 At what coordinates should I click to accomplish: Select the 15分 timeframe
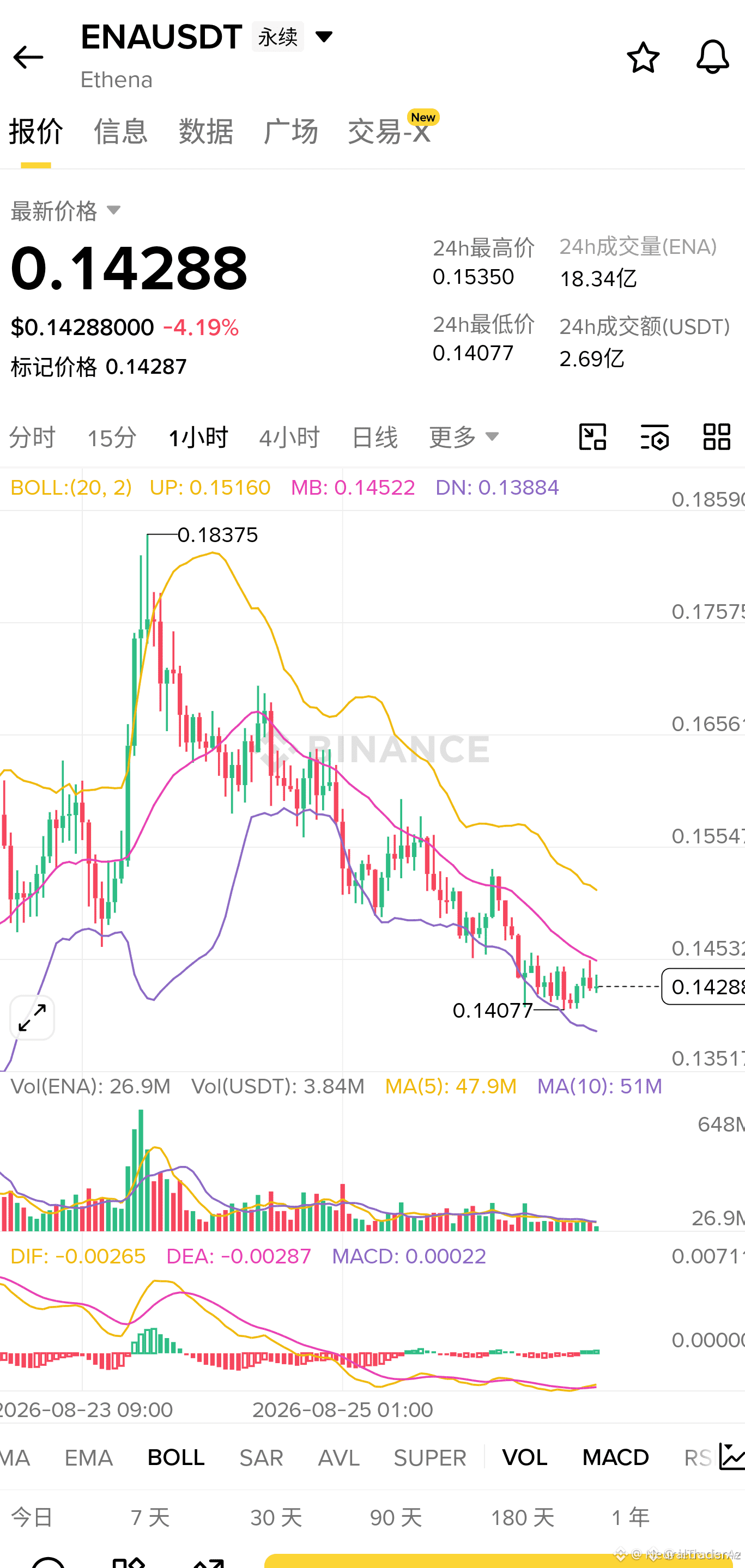tap(112, 437)
